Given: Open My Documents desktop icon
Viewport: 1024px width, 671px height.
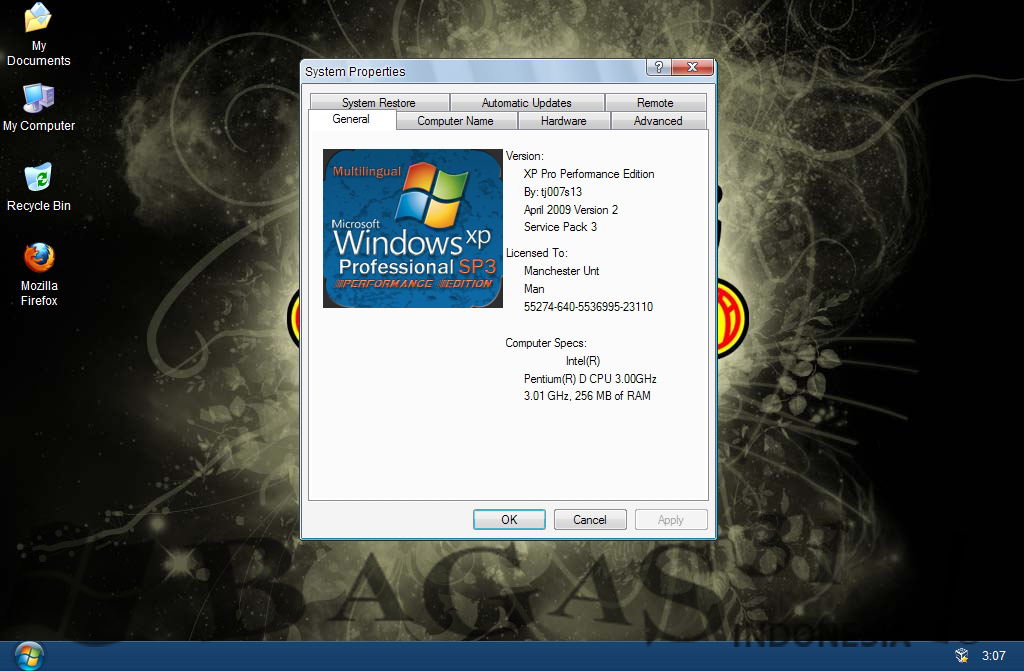Looking at the screenshot, I should click(39, 34).
